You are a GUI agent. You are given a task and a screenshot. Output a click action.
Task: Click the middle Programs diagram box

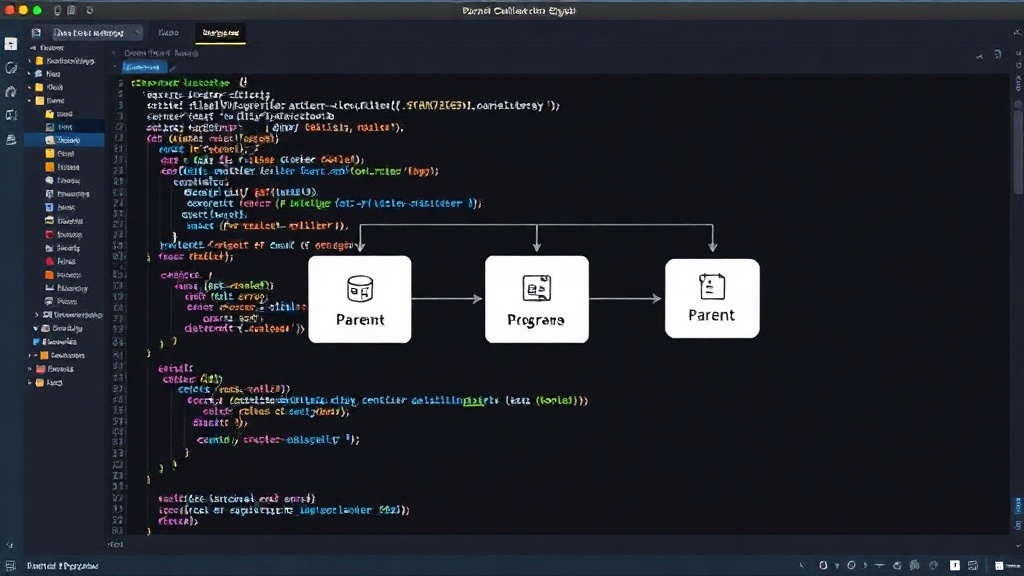coord(537,299)
